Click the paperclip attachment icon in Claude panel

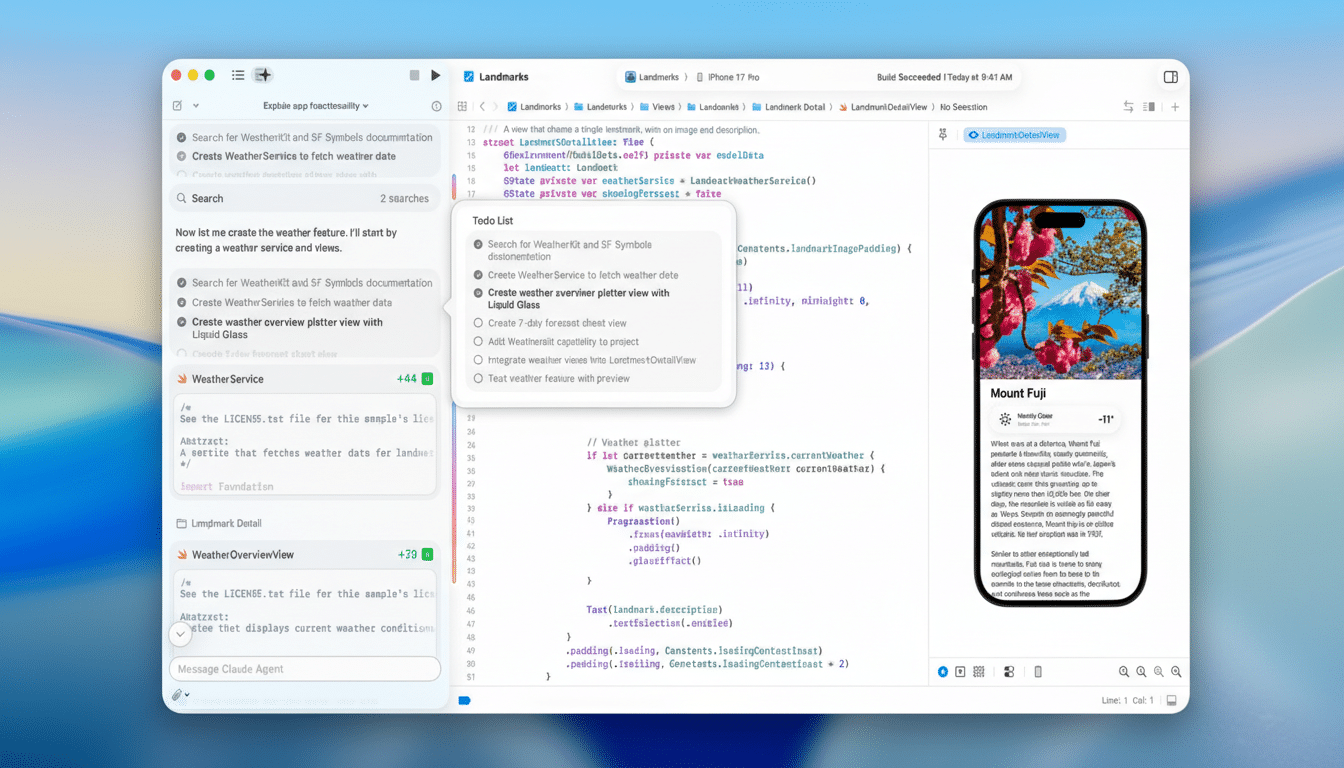(177, 694)
